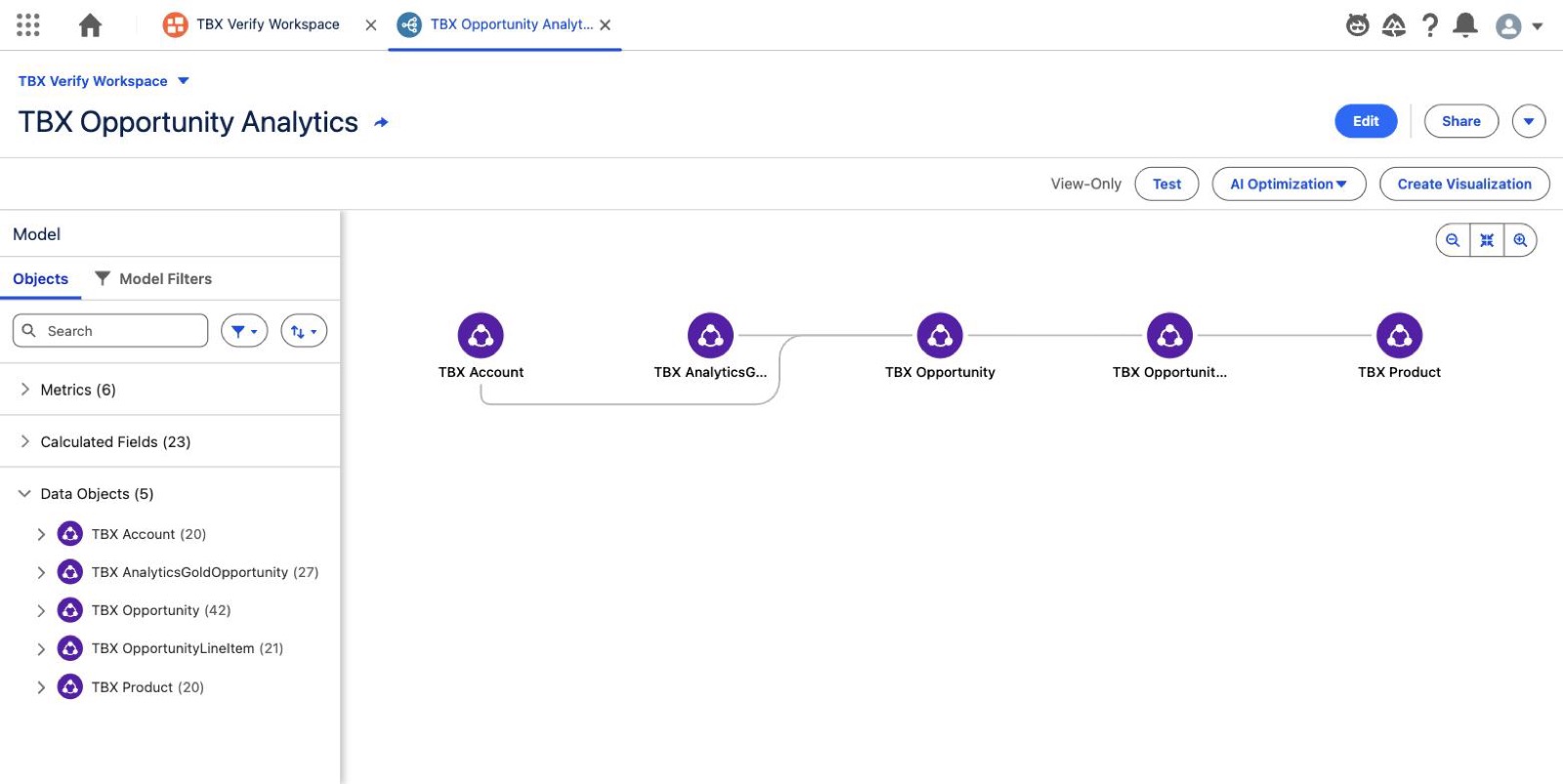The image size is (1563, 784).
Task: Click the orange TBX Verify Workspace tab icon
Action: [x=175, y=24]
